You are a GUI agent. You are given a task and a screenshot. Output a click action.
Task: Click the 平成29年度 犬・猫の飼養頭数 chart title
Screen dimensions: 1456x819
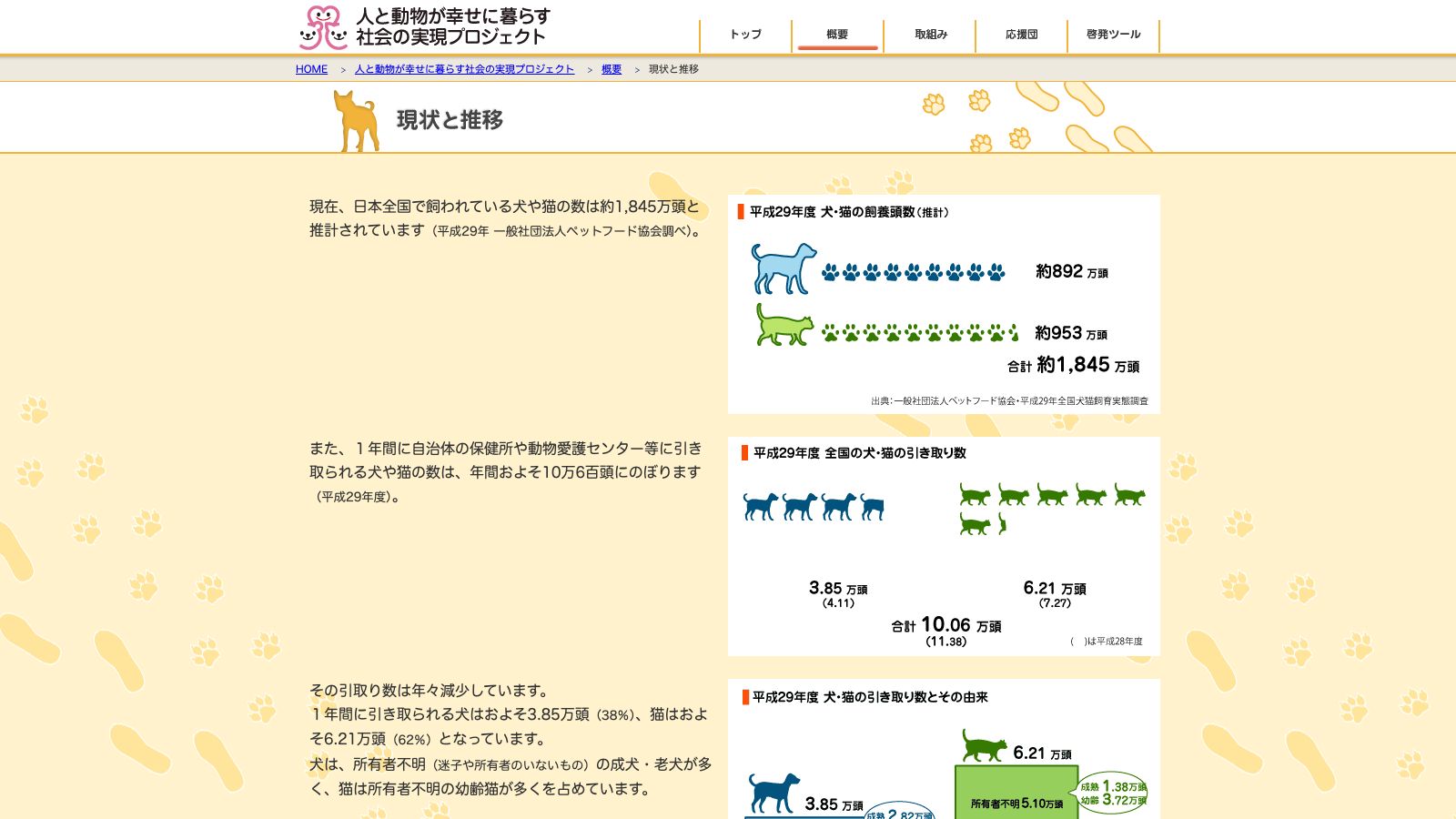[848, 212]
